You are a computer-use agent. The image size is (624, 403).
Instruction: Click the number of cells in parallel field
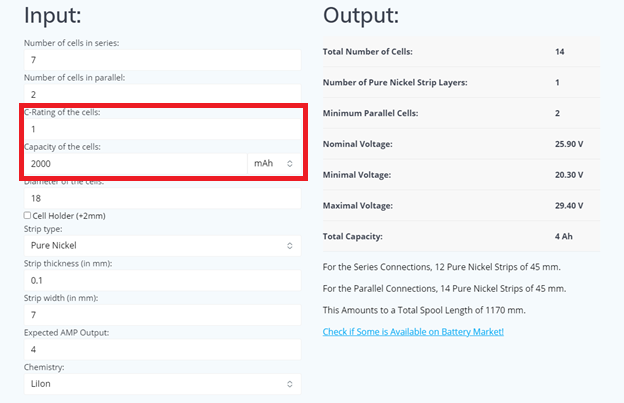161,94
